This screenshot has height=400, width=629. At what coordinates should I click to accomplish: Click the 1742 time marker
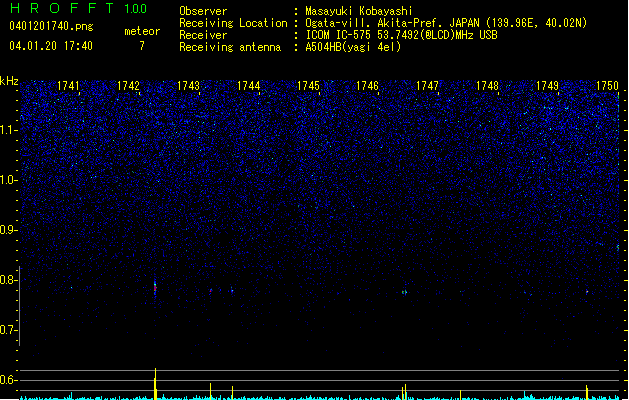point(128,86)
